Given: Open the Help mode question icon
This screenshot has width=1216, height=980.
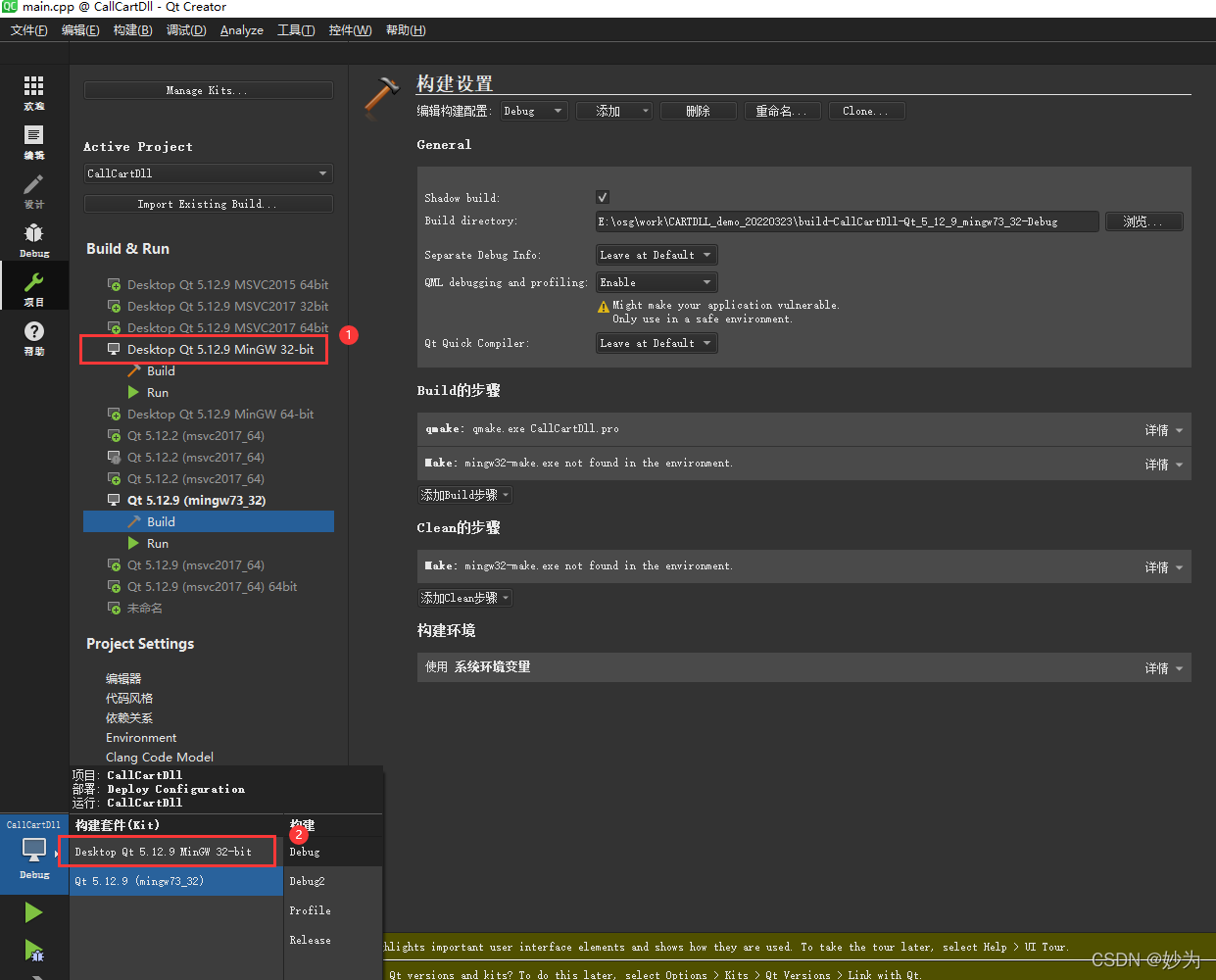Looking at the screenshot, I should click(33, 338).
